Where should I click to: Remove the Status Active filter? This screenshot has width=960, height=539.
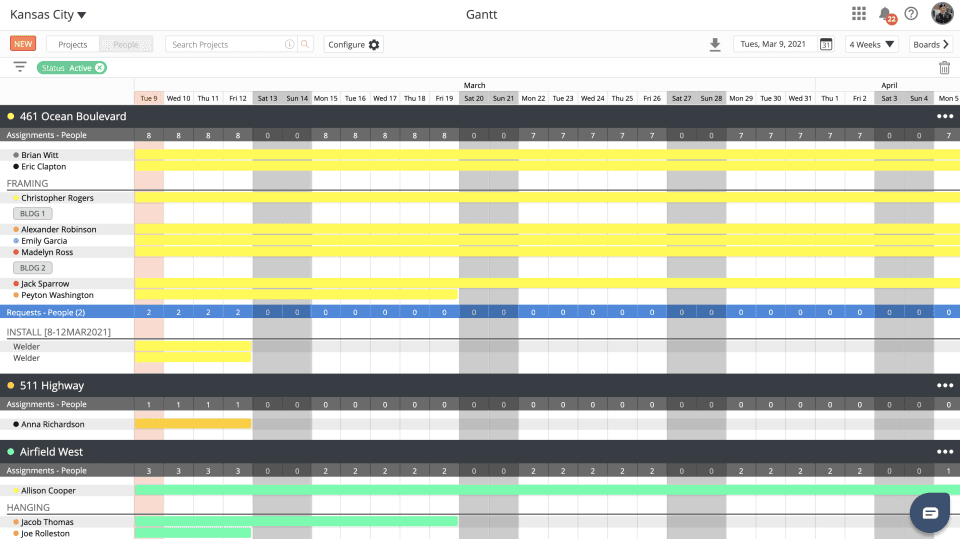click(x=100, y=68)
